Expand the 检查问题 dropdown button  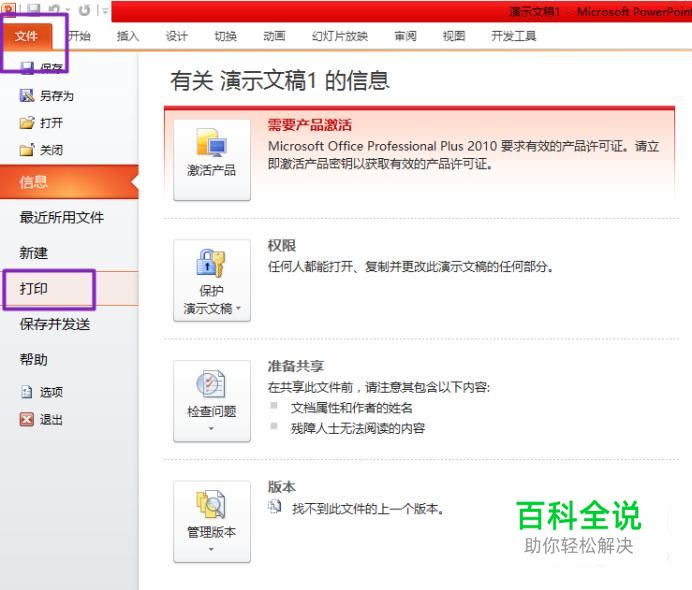[x=212, y=401]
